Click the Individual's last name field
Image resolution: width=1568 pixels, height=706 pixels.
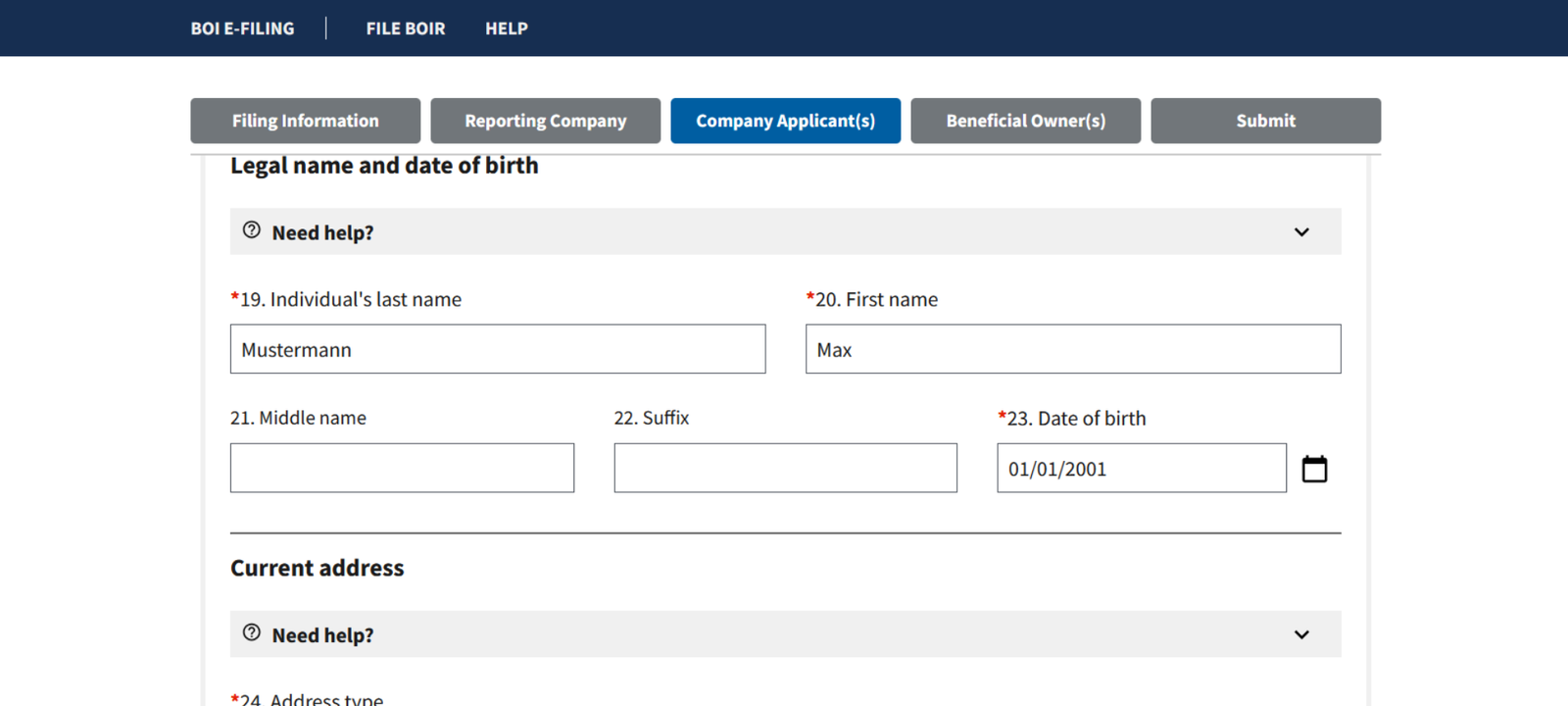pos(498,349)
